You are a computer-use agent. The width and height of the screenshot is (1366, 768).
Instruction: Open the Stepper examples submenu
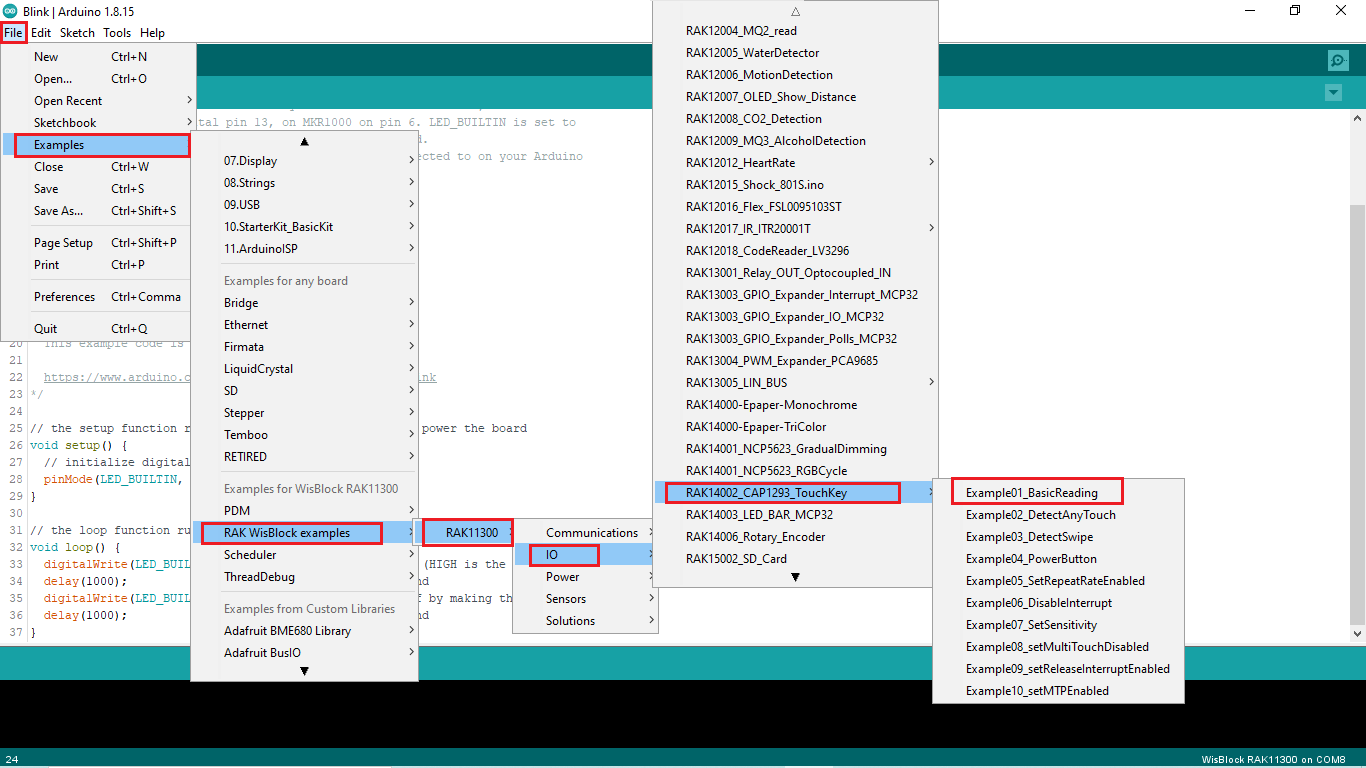point(304,413)
